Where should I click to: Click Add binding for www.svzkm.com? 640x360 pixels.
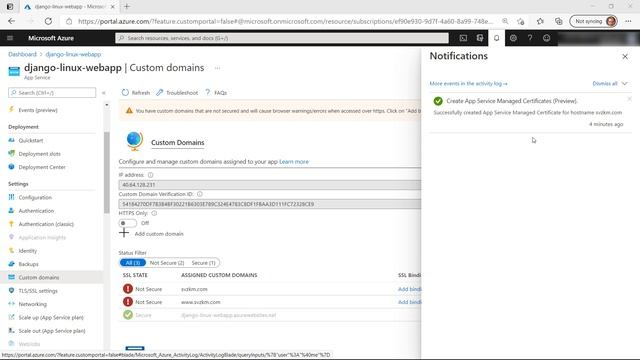(409, 302)
